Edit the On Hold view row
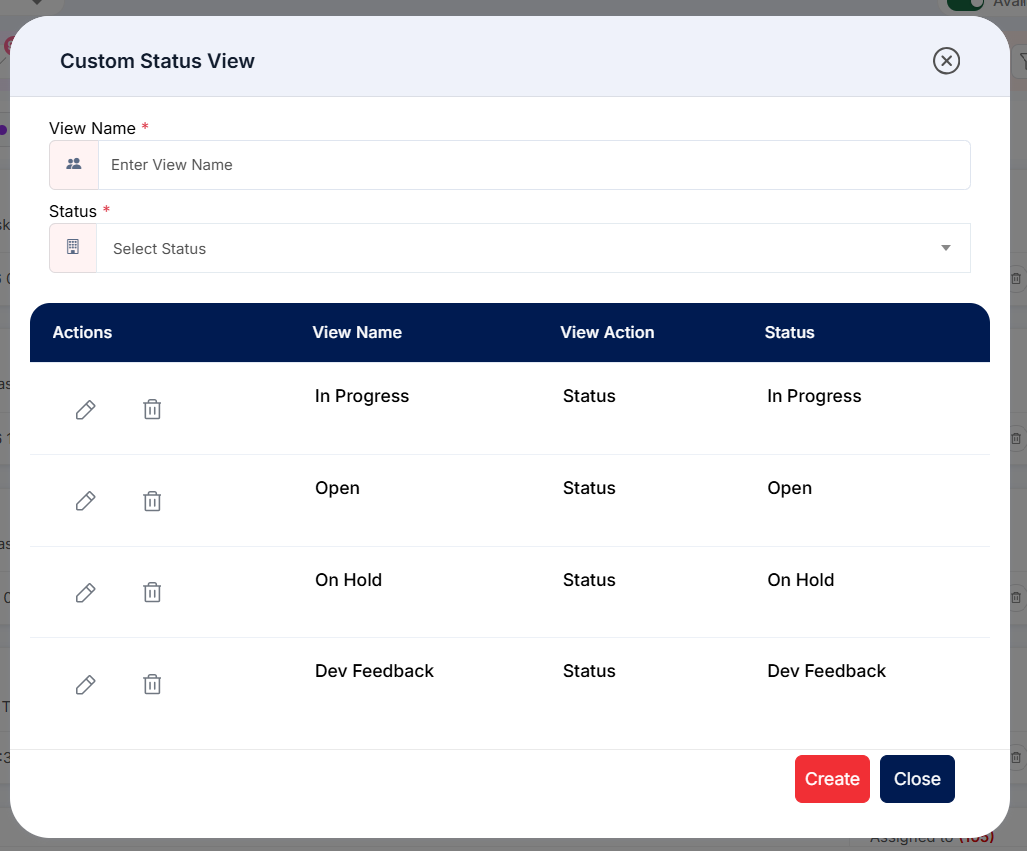 (x=86, y=593)
